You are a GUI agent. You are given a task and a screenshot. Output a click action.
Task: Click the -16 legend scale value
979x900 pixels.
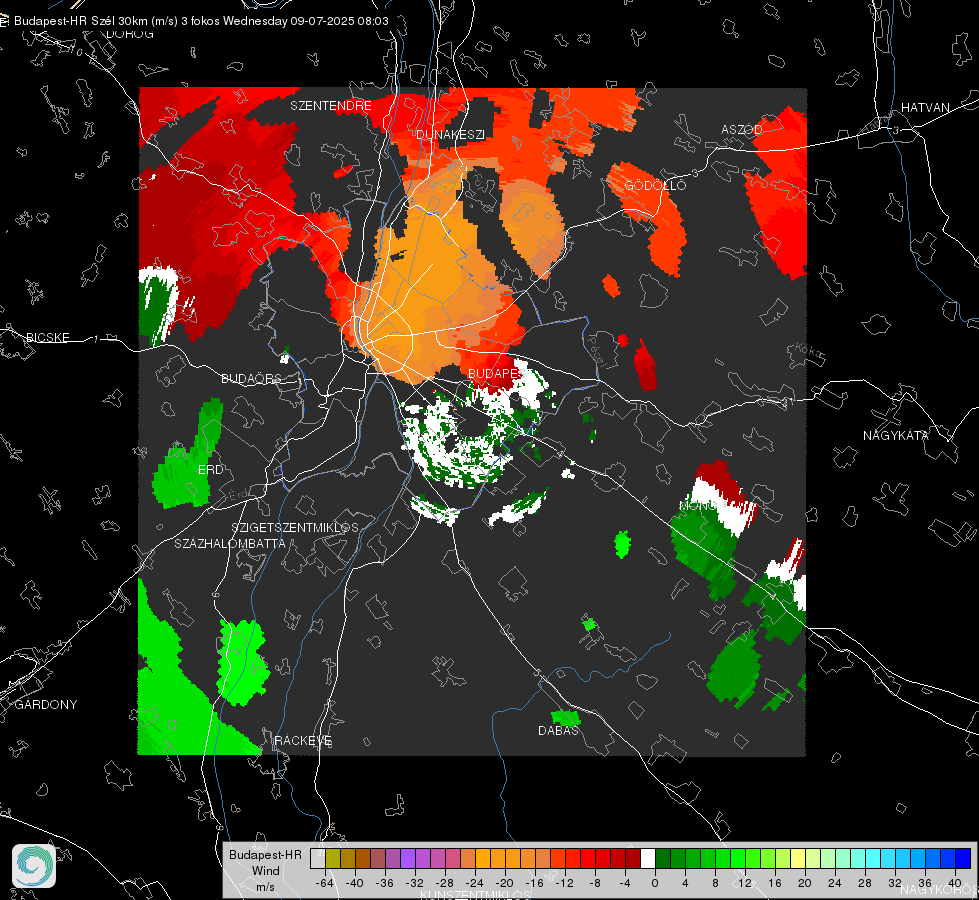(534, 883)
